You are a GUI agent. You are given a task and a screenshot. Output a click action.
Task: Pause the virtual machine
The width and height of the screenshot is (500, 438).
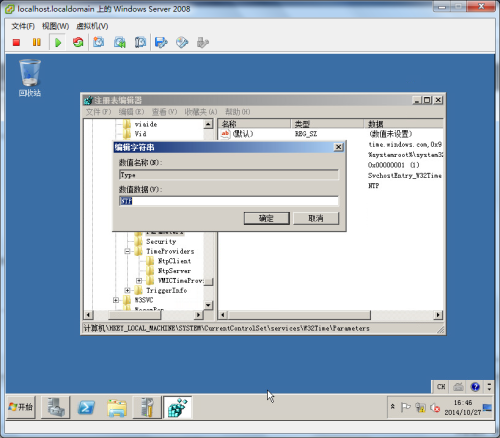pos(37,42)
